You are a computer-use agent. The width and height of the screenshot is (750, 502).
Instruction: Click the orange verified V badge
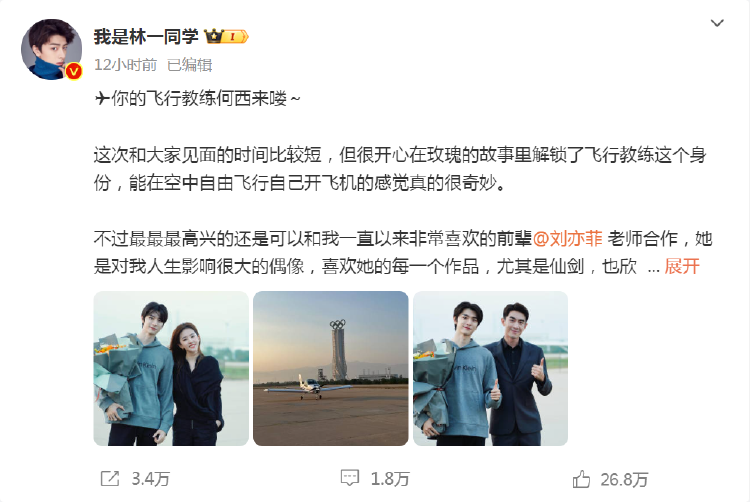[x=73, y=72]
